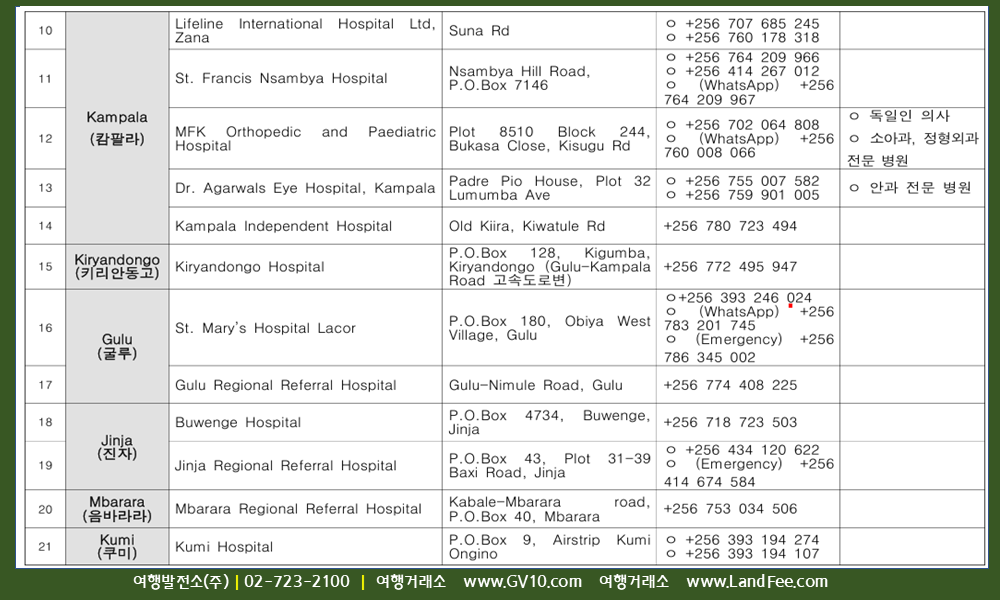Click the phone number 02-723-2100
Viewport: 1000px width, 600px height.
[x=297, y=582]
